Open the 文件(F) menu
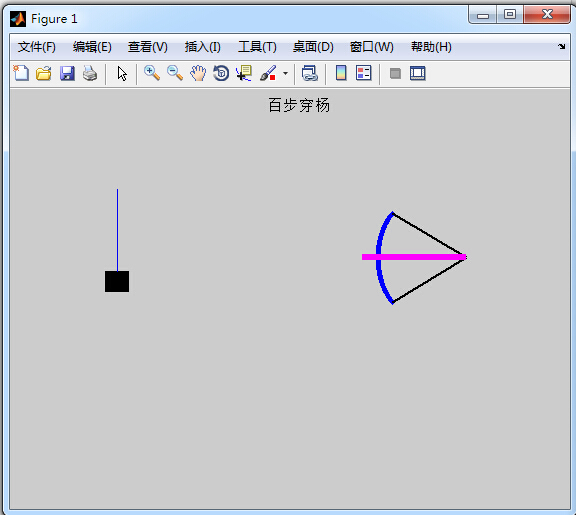 37,47
